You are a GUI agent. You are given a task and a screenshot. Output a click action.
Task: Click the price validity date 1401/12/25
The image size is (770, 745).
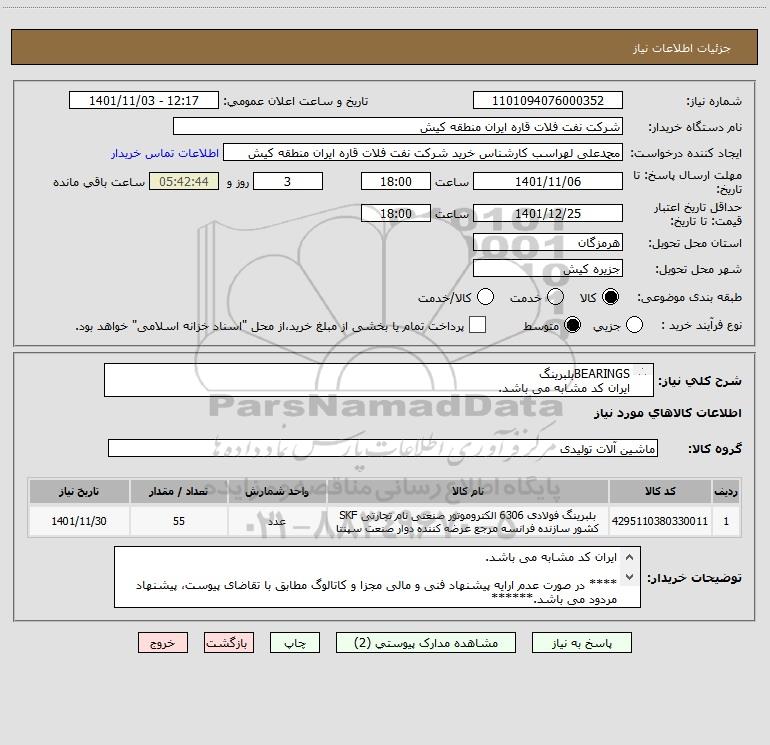[548, 214]
